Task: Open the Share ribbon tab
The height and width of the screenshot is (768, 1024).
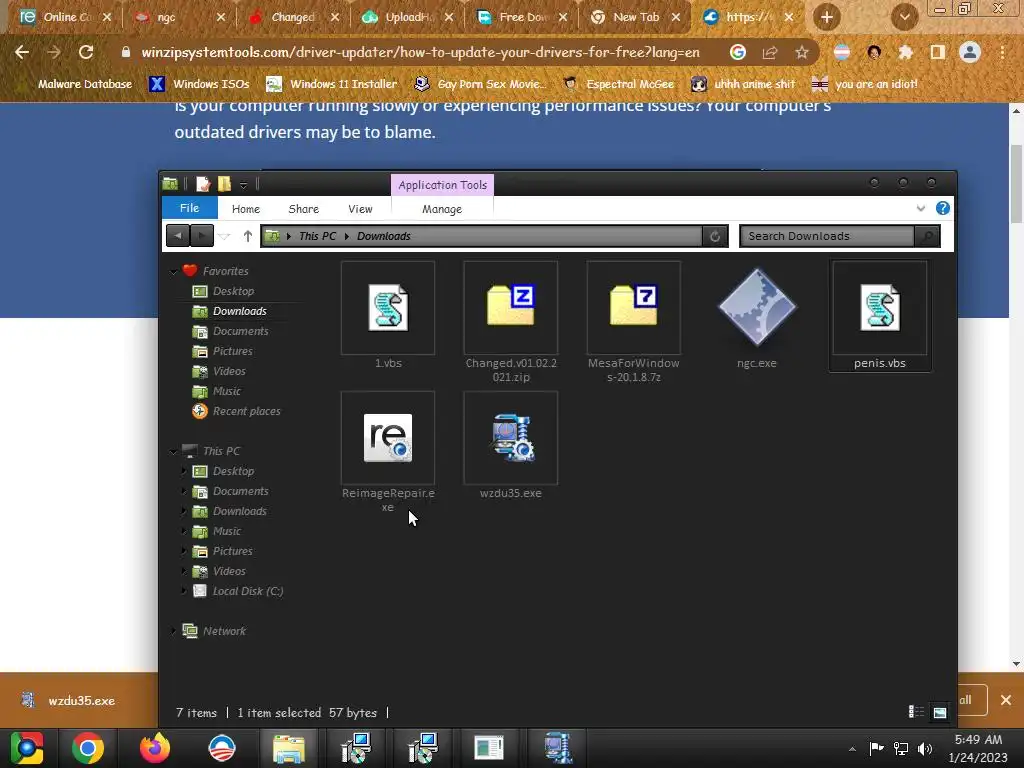Action: click(x=304, y=209)
